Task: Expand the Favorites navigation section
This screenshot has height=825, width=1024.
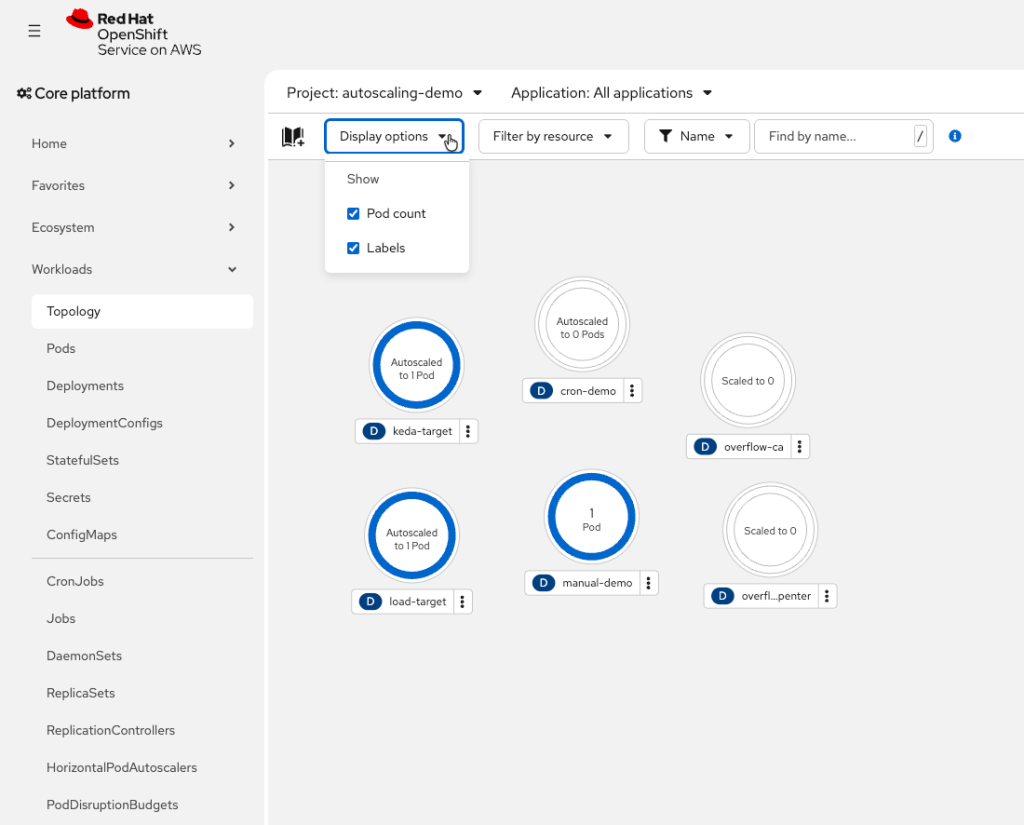Action: click(133, 186)
